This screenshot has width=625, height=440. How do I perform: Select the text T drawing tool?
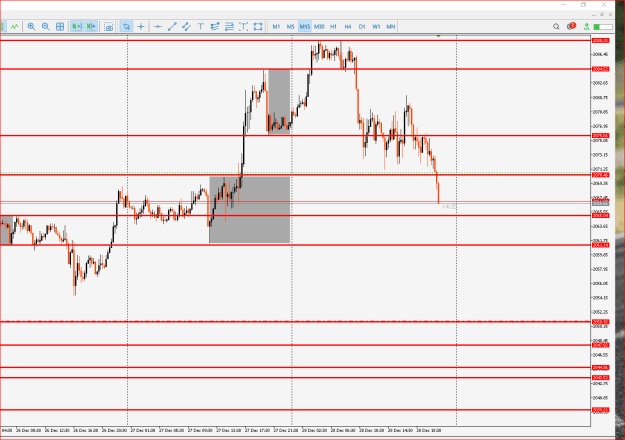point(200,27)
